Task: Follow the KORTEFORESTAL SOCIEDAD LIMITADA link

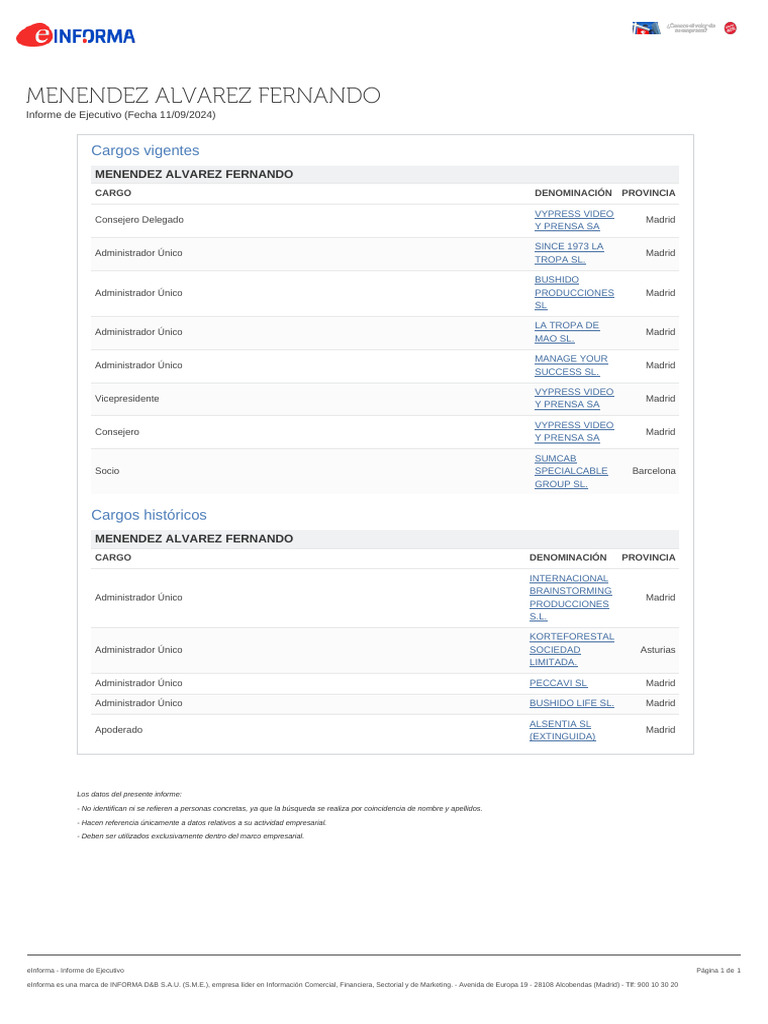Action: 571,649
